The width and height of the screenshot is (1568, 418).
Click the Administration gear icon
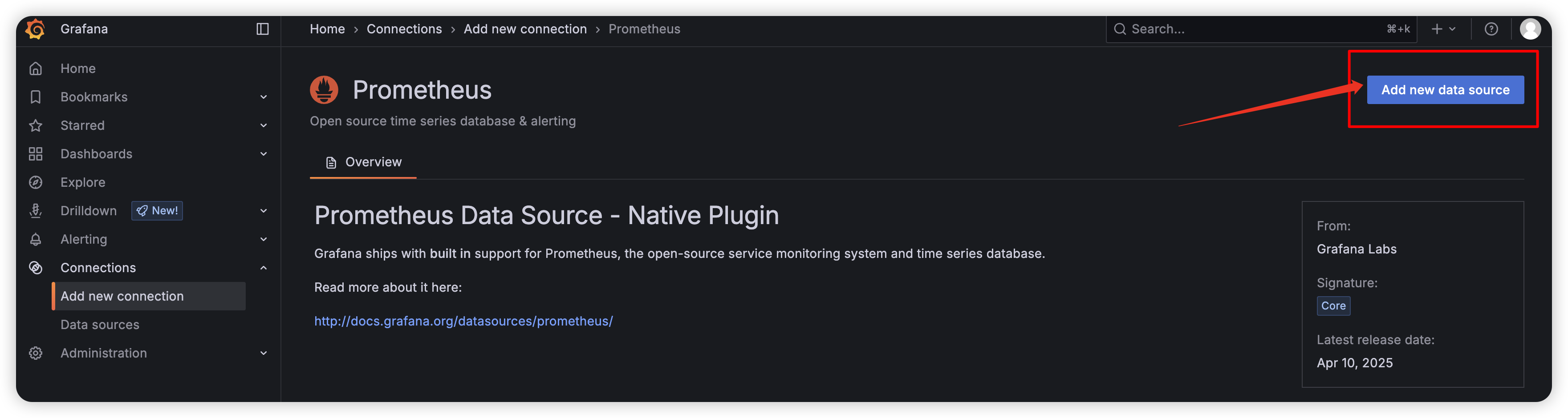coord(36,353)
